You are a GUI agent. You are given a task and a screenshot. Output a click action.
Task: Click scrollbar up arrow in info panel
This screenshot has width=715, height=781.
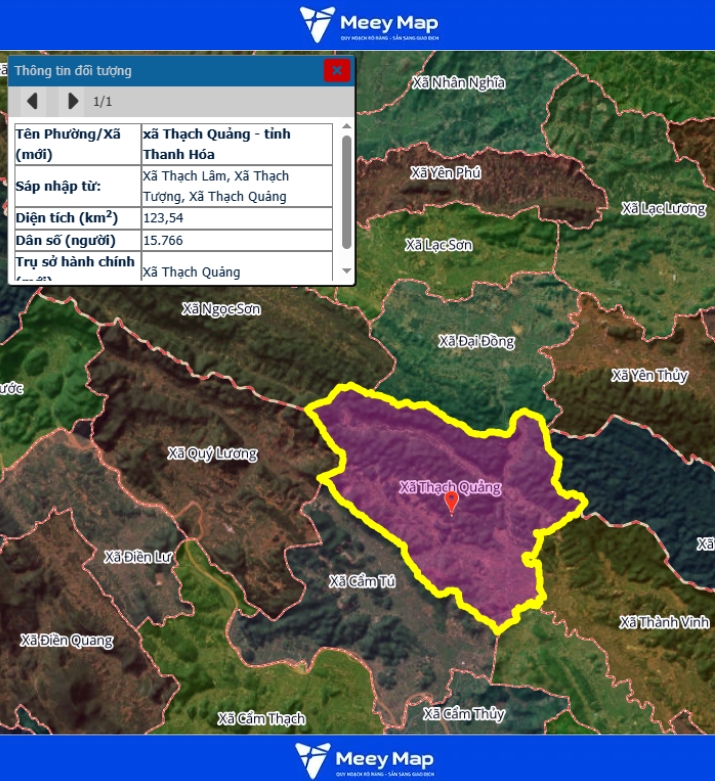346,127
